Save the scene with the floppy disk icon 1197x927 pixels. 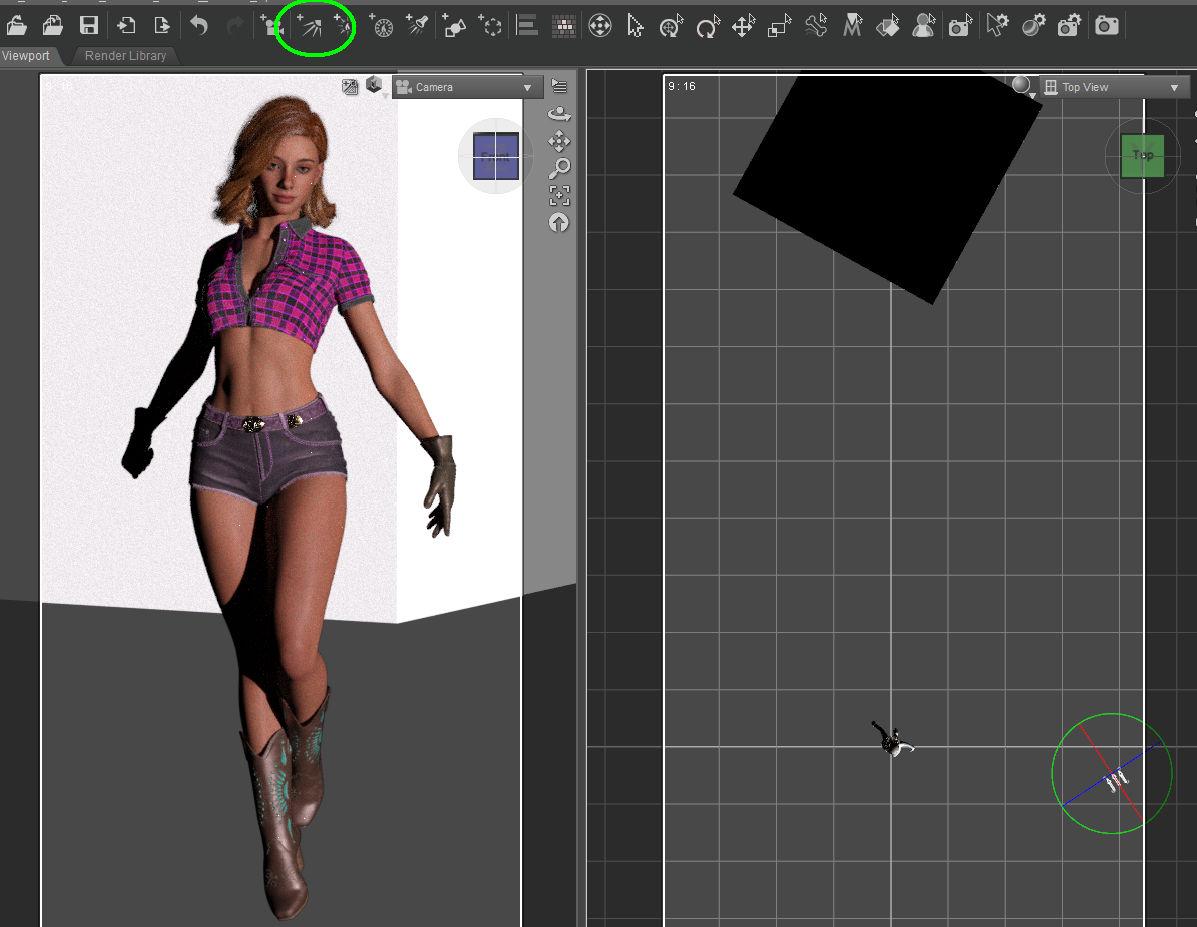click(89, 26)
